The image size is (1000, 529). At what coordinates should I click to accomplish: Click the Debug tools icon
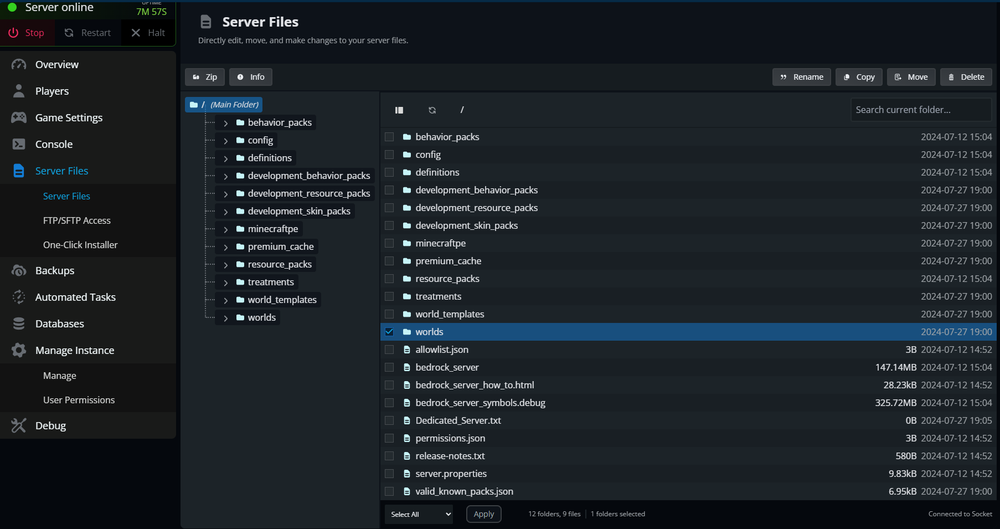(19, 426)
